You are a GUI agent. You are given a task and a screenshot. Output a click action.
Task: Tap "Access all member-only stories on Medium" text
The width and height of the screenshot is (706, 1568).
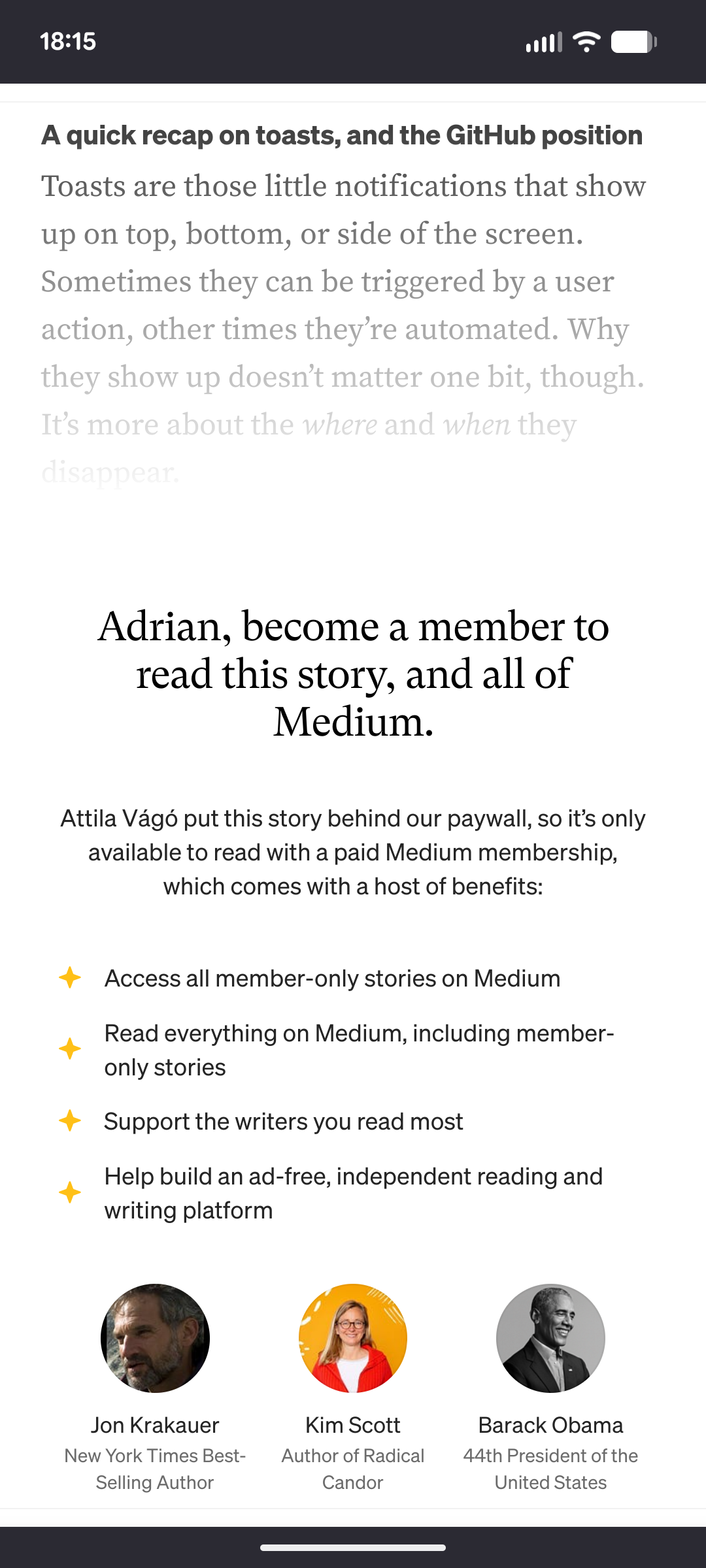332,978
